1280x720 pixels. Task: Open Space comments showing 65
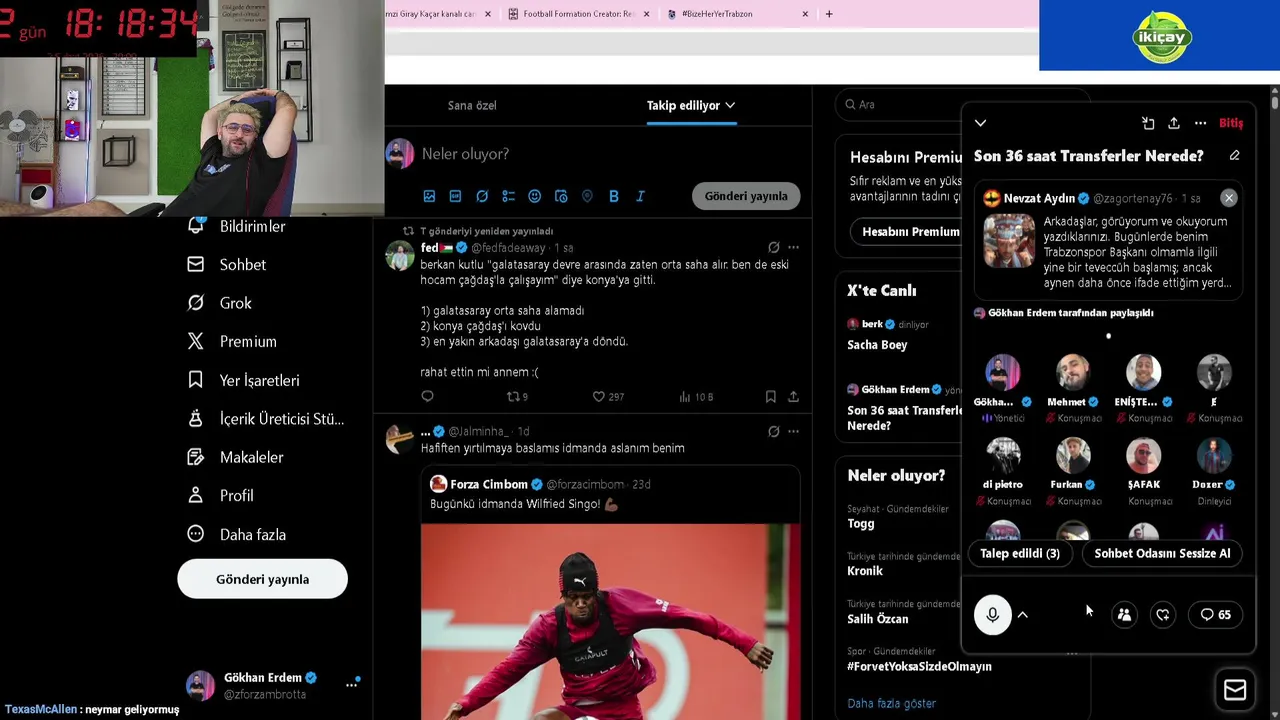click(x=1215, y=615)
